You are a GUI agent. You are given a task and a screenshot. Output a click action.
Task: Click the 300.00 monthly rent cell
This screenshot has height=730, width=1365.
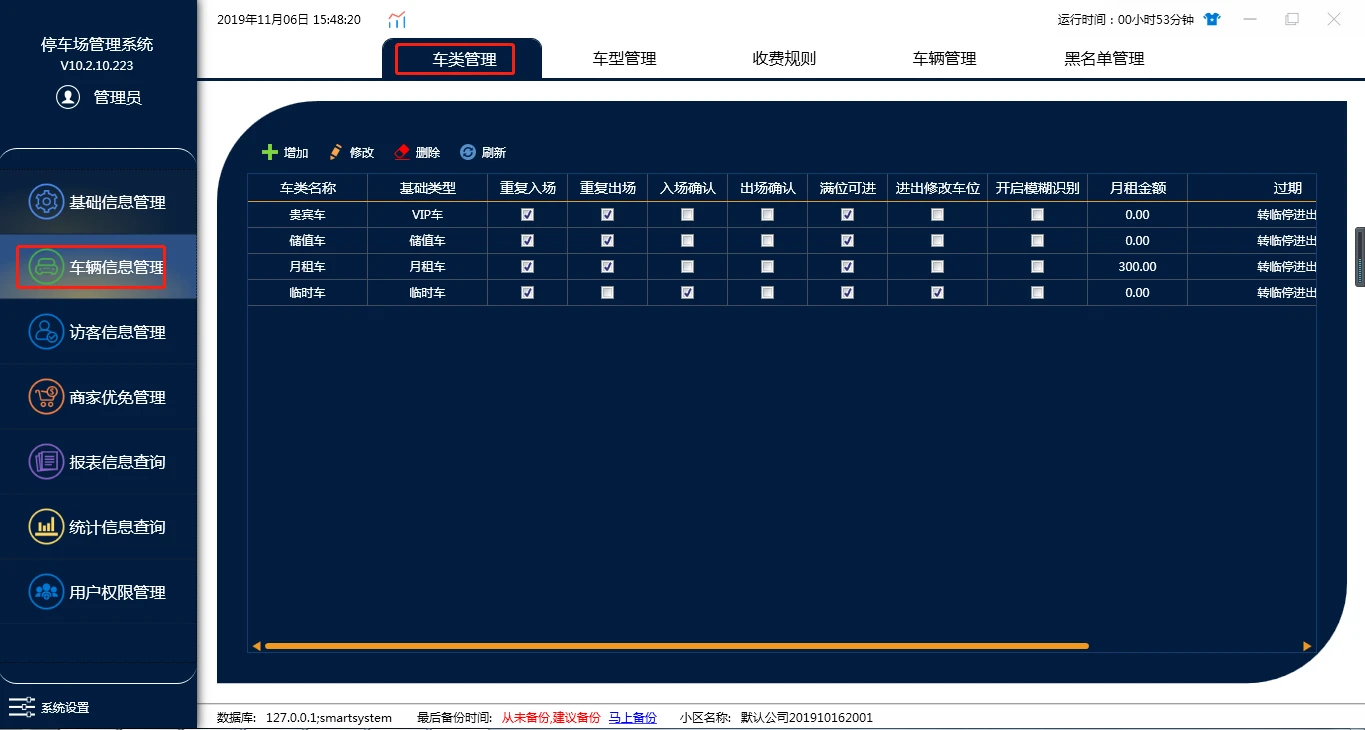point(1138,267)
